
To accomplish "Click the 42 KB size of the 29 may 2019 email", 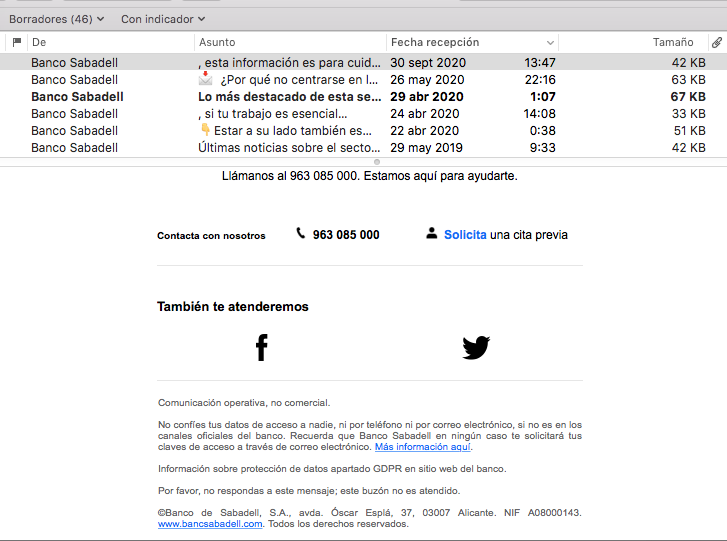I will [689, 147].
